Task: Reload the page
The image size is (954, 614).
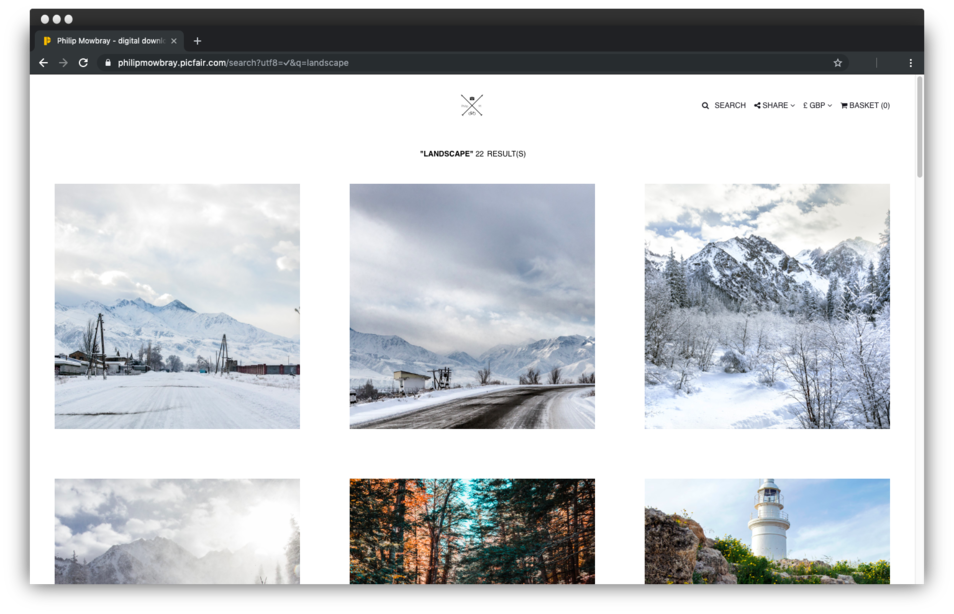Action: [x=83, y=63]
